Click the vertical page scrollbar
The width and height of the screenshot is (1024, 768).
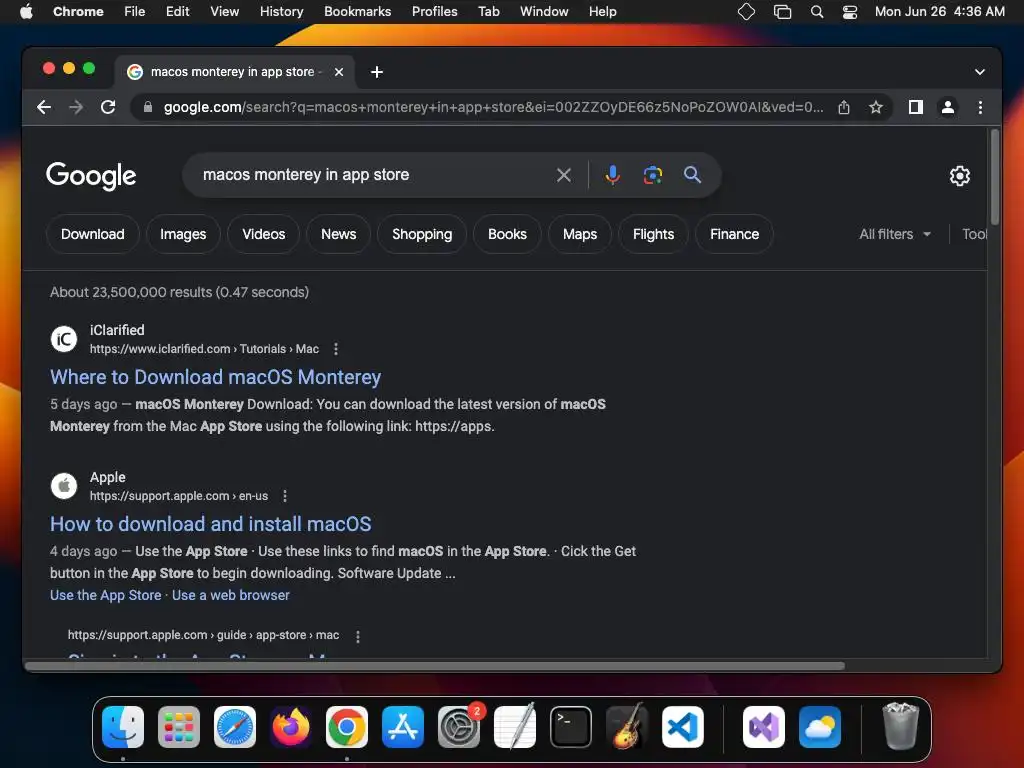(995, 178)
